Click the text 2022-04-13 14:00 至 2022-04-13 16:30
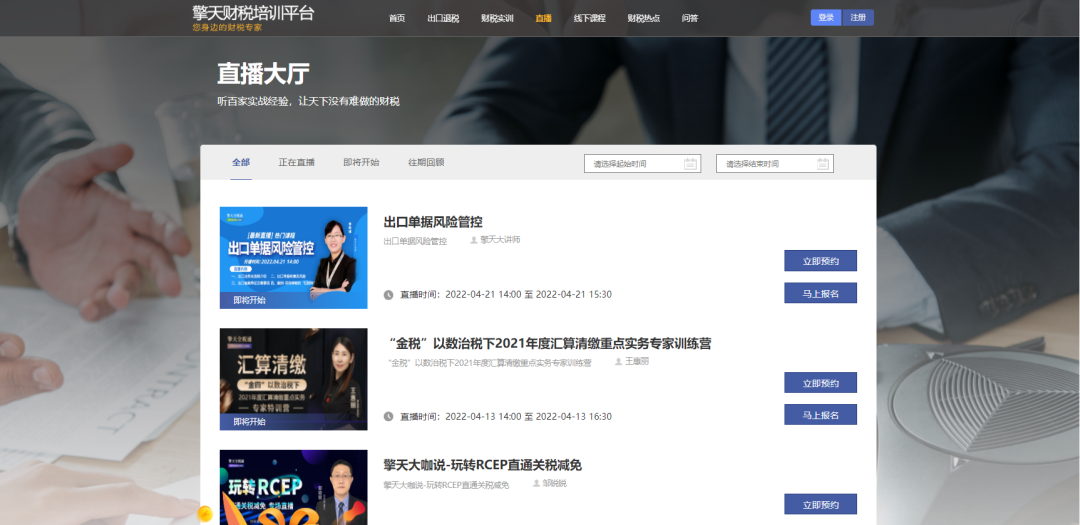The height and width of the screenshot is (525, 1080). (529, 417)
